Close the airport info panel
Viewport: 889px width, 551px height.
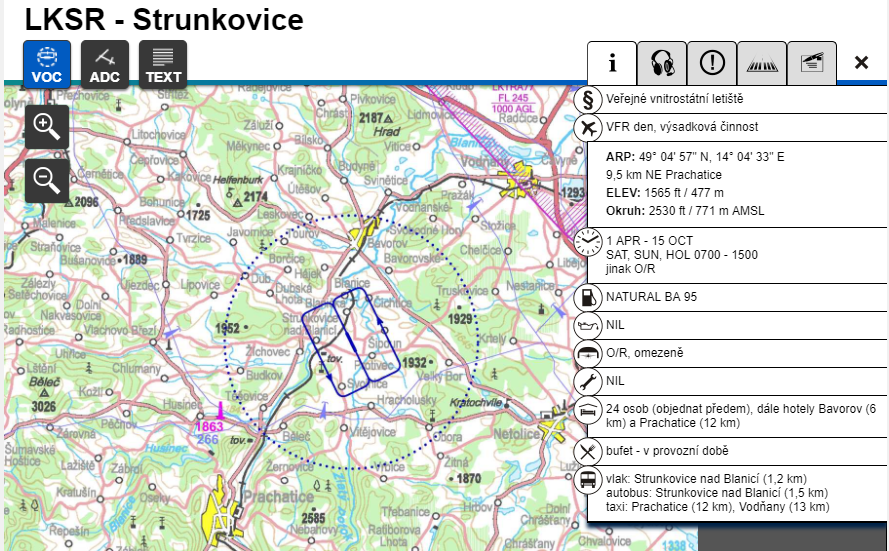point(861,63)
